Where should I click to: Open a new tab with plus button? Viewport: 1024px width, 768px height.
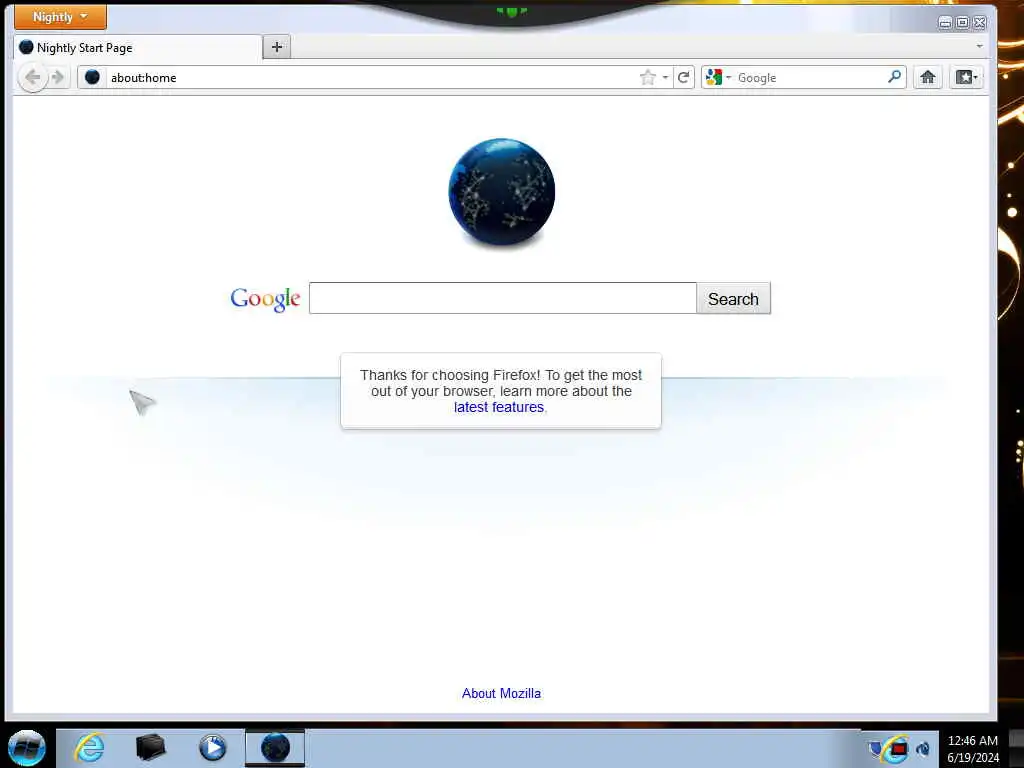[x=277, y=47]
